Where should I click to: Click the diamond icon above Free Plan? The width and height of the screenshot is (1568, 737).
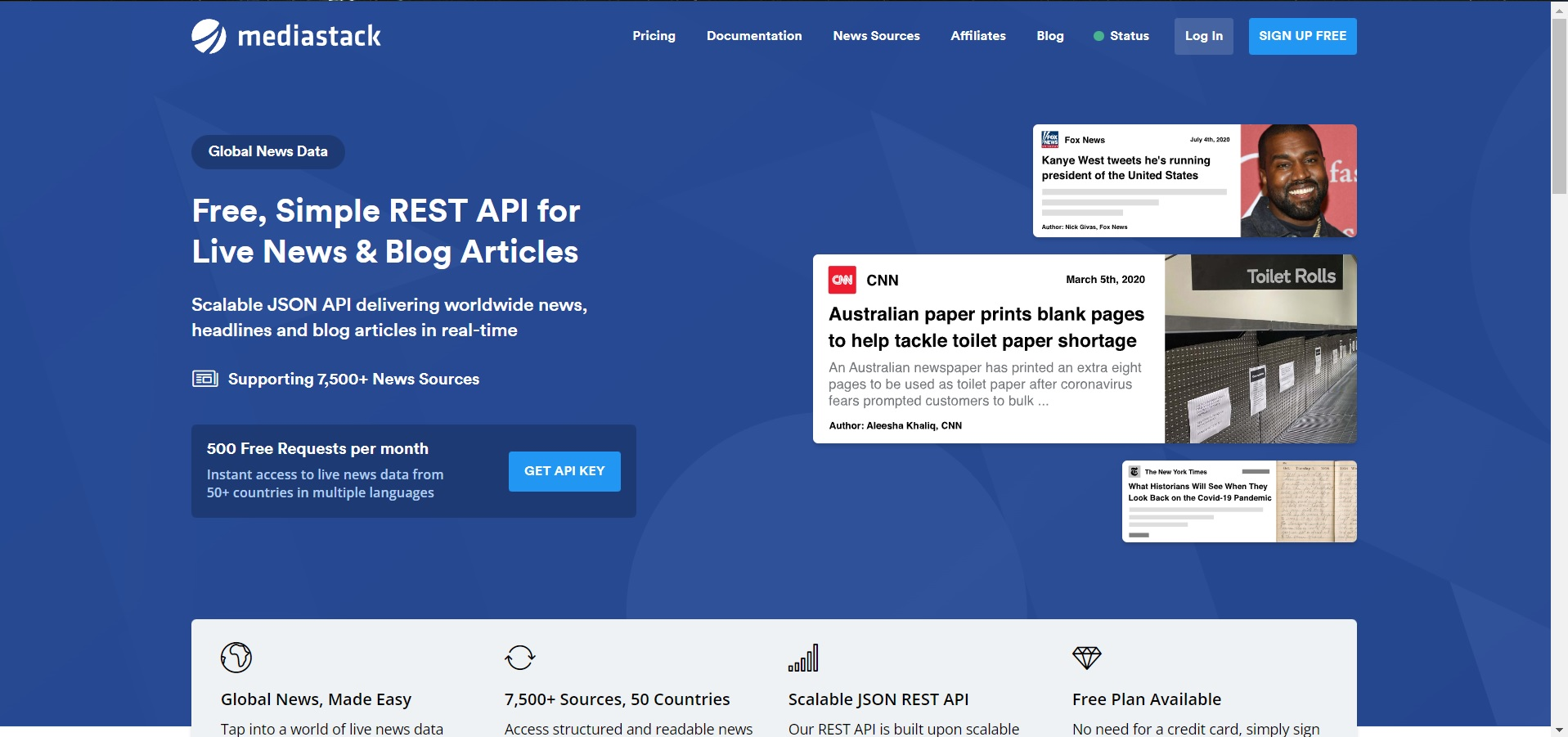pos(1087,658)
